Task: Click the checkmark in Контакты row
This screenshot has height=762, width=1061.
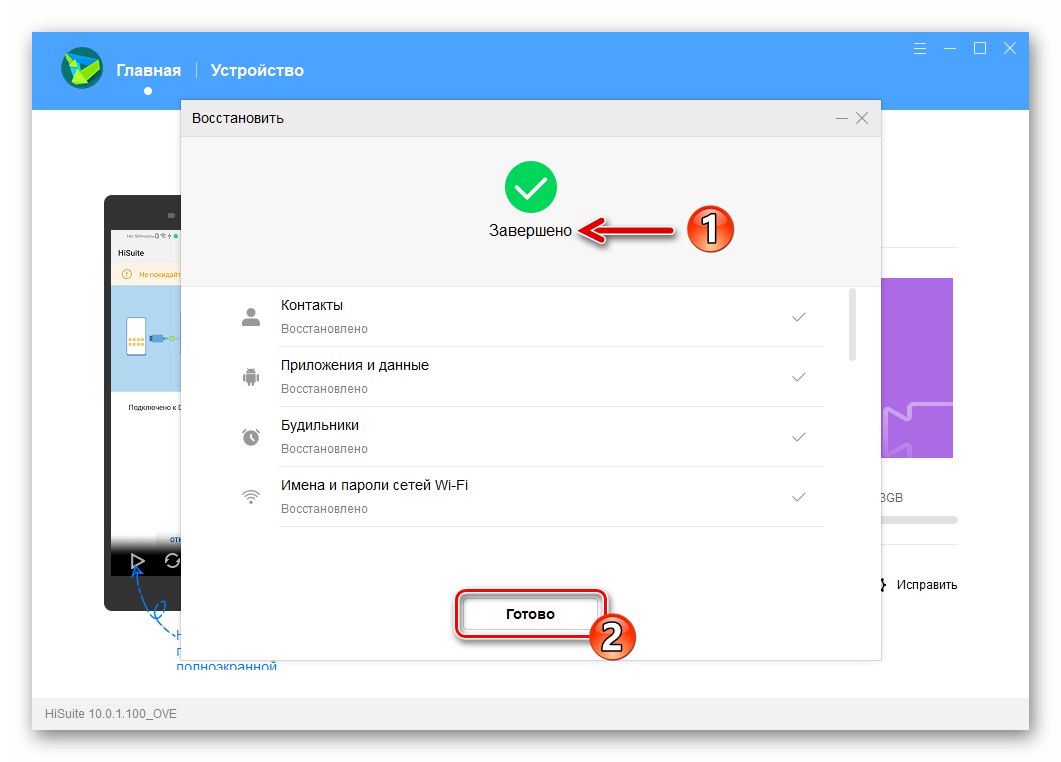Action: click(799, 317)
